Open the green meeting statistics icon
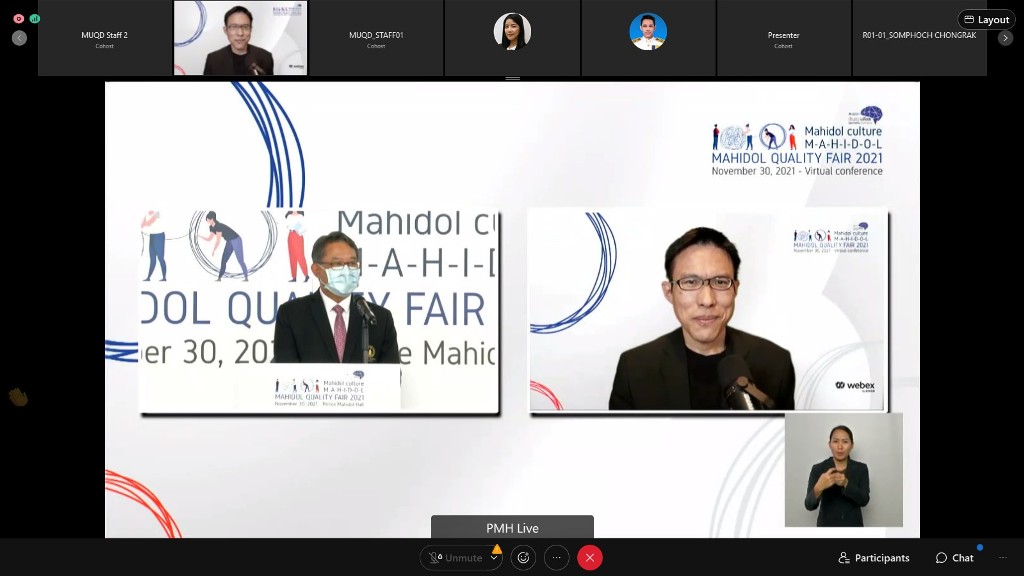The image size is (1024, 576). 35,19
